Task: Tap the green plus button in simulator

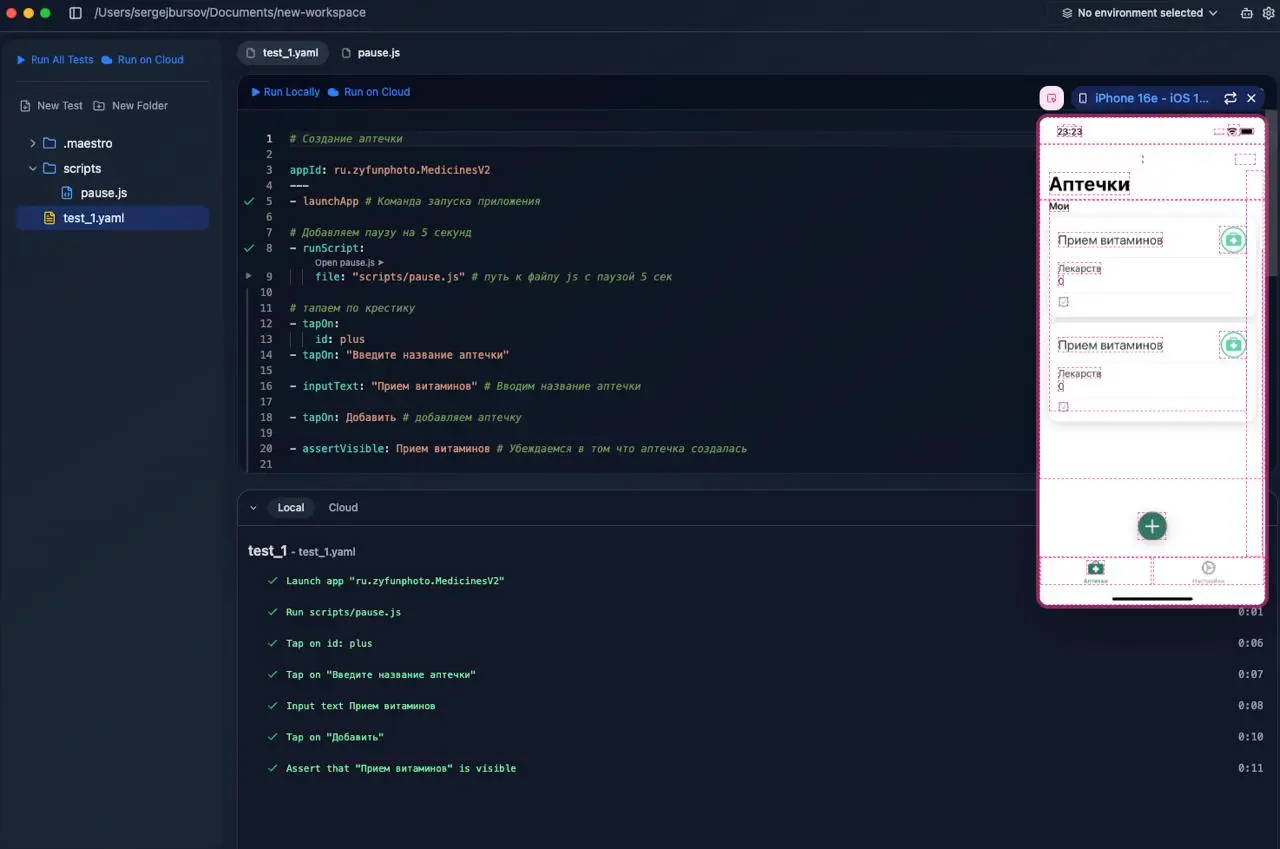Action: pyautogui.click(x=1152, y=526)
